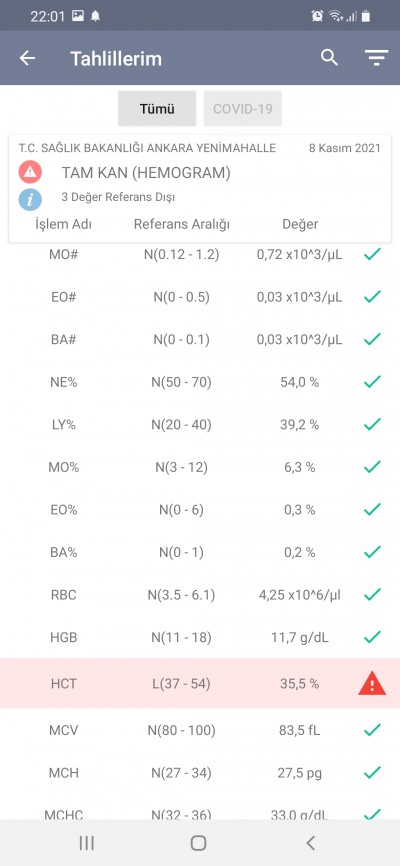
Task: Tap TAM KAN (HEMOGRAM) title
Action: point(146,173)
